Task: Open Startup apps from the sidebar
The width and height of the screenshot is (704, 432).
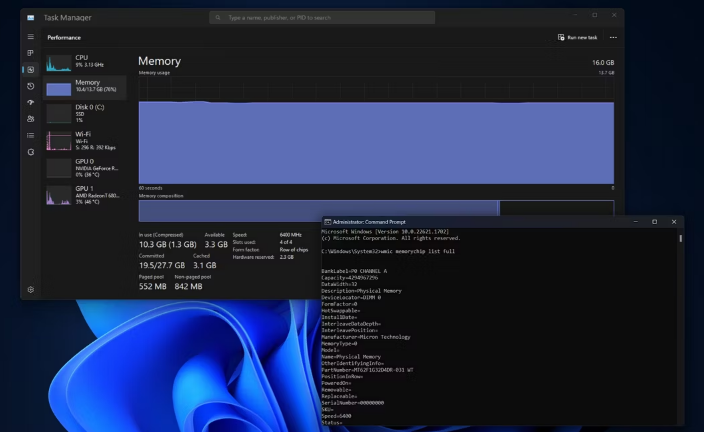Action: point(31,102)
